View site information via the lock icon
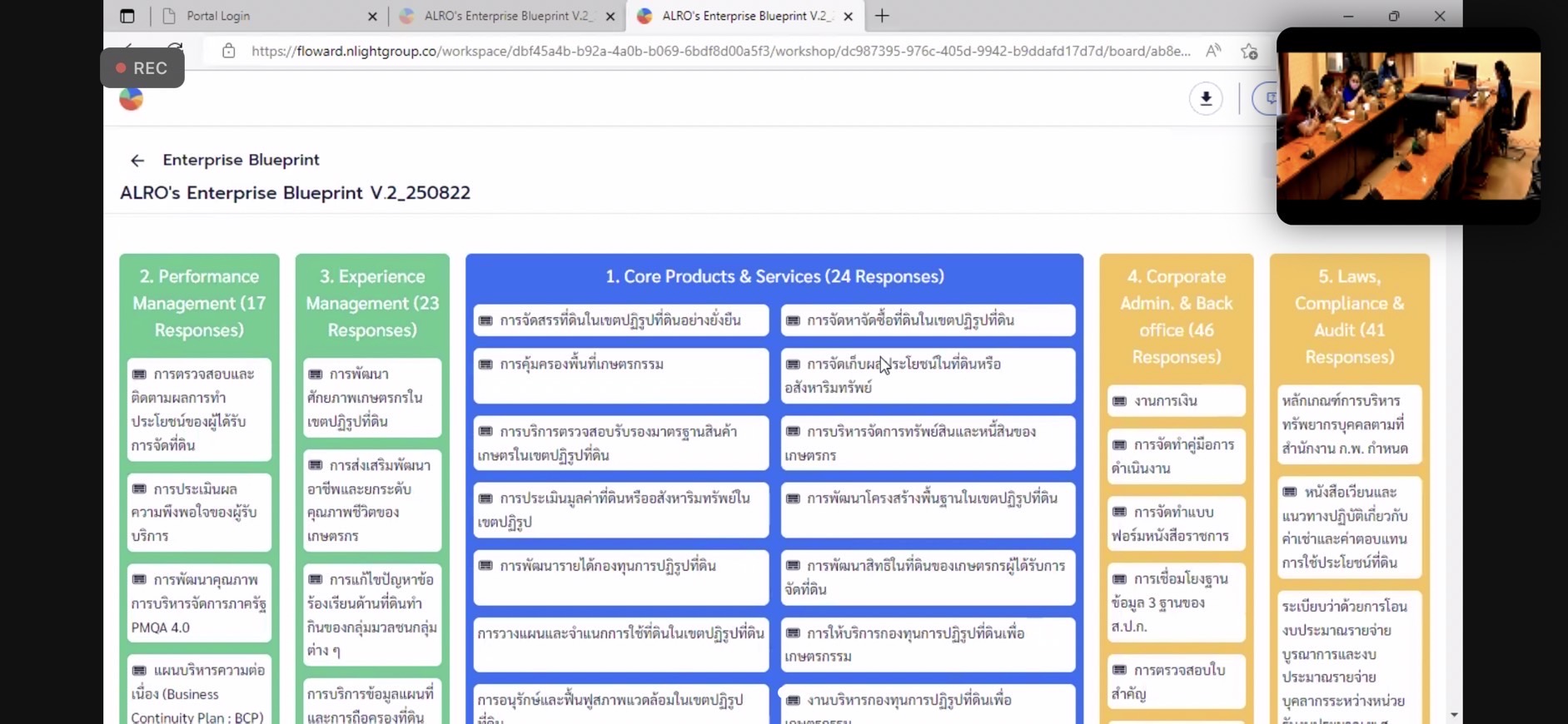 [228, 51]
